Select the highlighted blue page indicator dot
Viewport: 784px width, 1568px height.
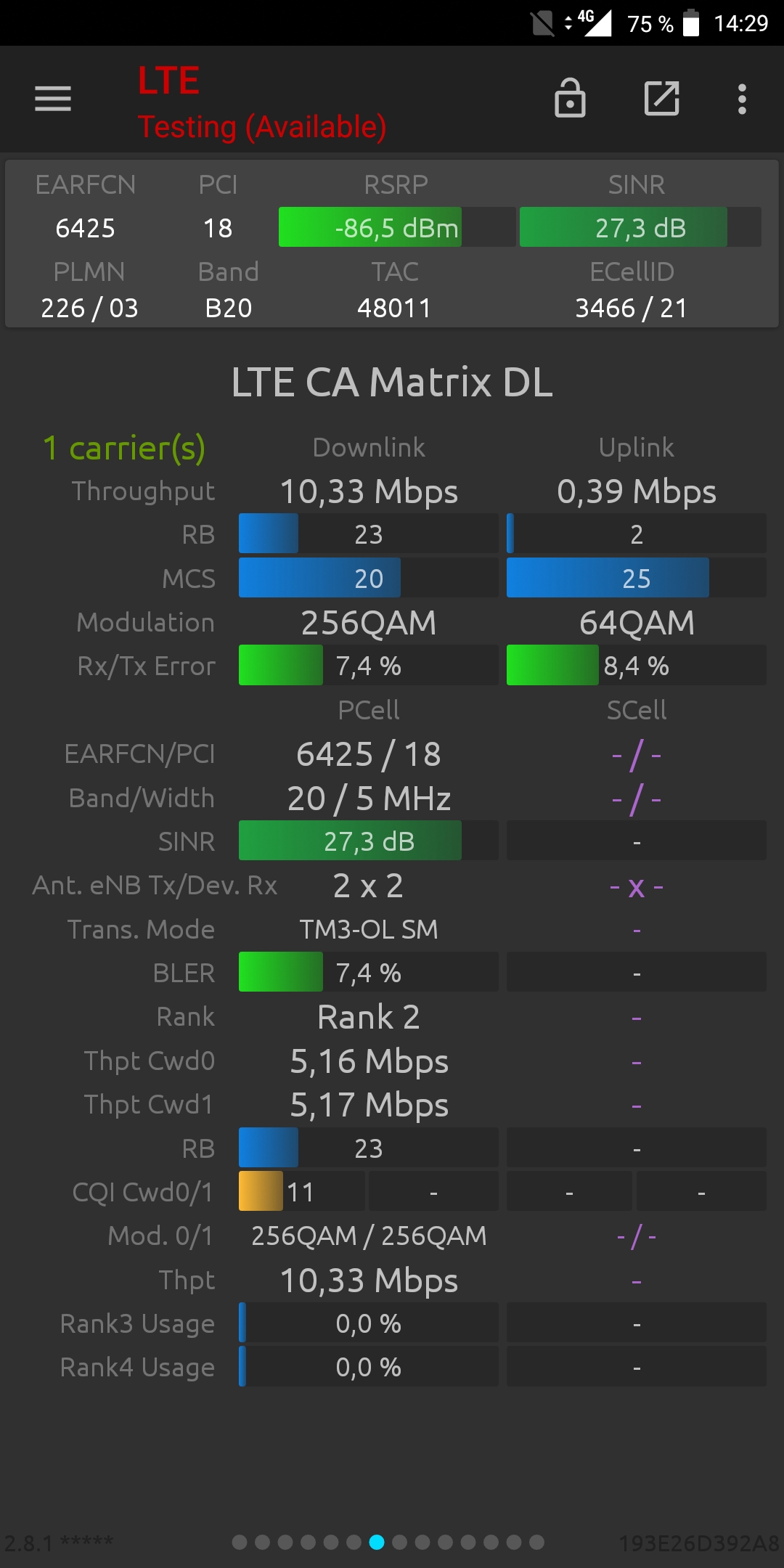pos(377,1542)
